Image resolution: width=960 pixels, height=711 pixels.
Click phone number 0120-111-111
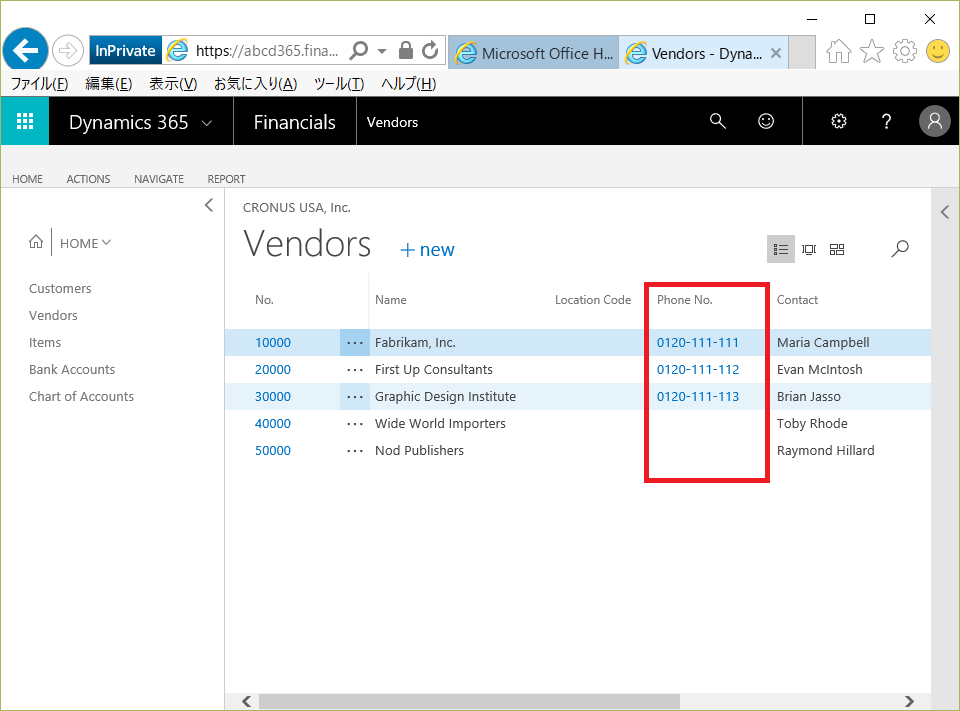point(698,343)
